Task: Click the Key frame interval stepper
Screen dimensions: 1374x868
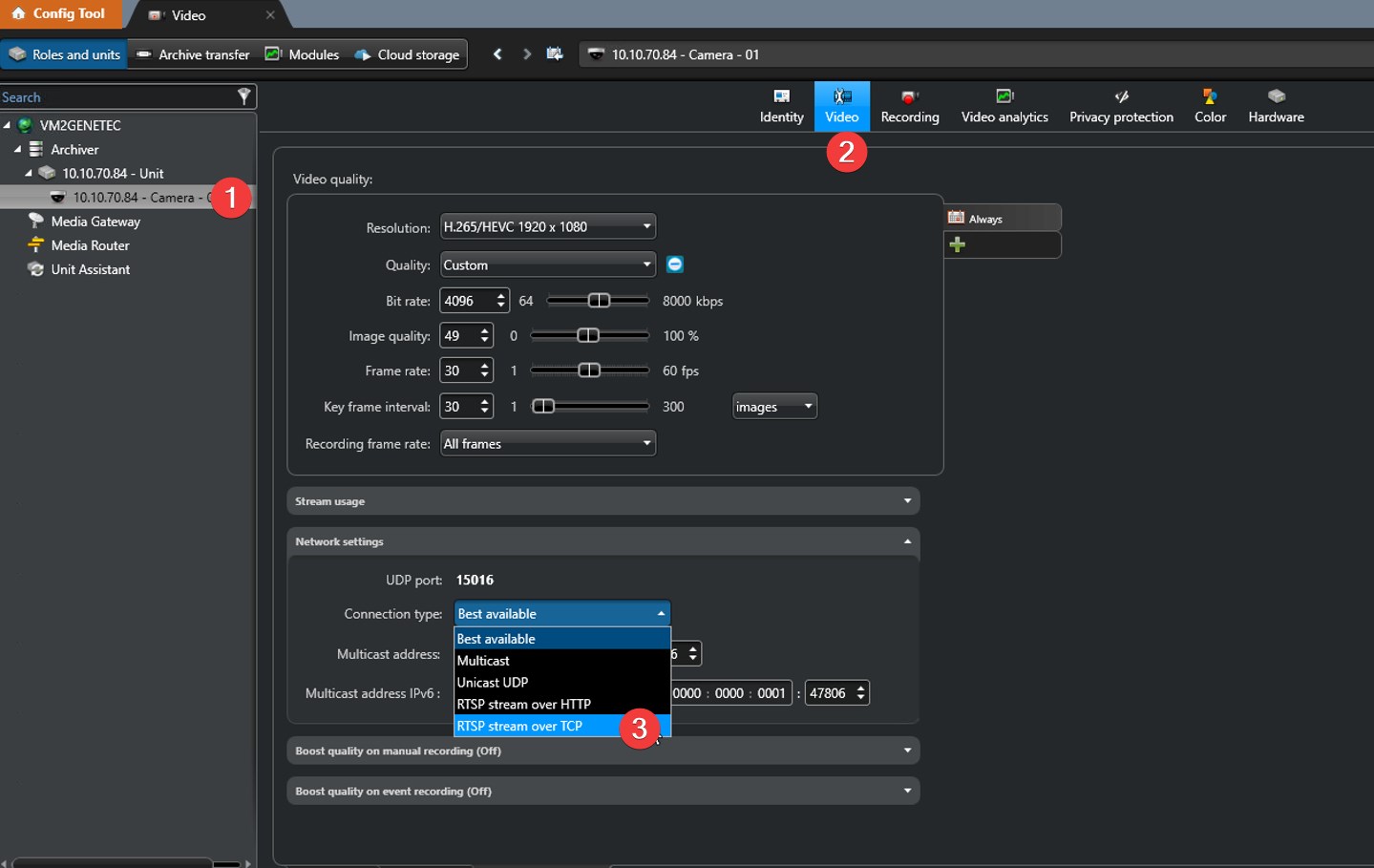Action: [485, 406]
